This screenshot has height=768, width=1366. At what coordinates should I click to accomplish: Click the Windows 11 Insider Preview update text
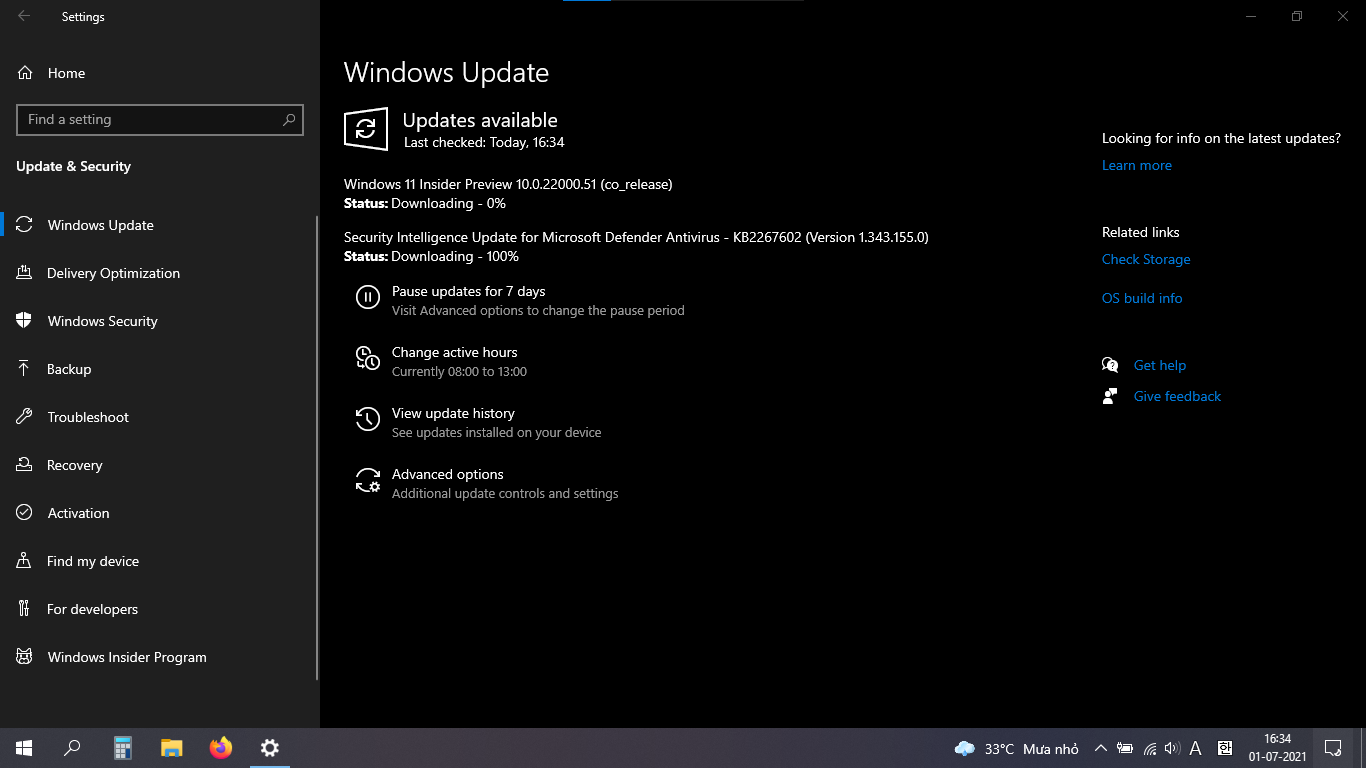(508, 184)
